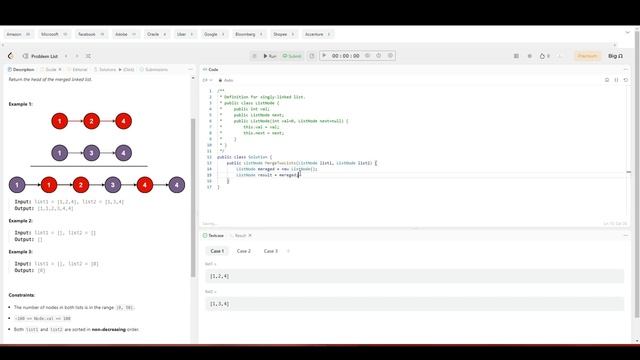
Task: Select the Facebook company tag
Action: pyautogui.click(x=91, y=34)
